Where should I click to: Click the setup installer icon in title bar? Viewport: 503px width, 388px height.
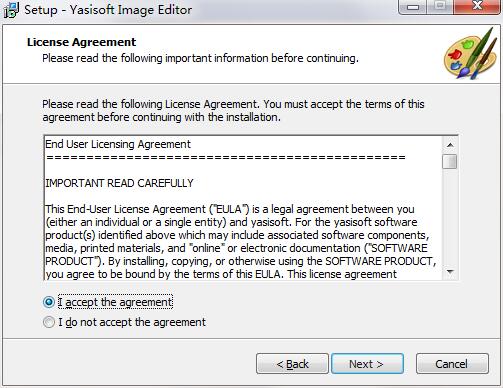coord(11,10)
